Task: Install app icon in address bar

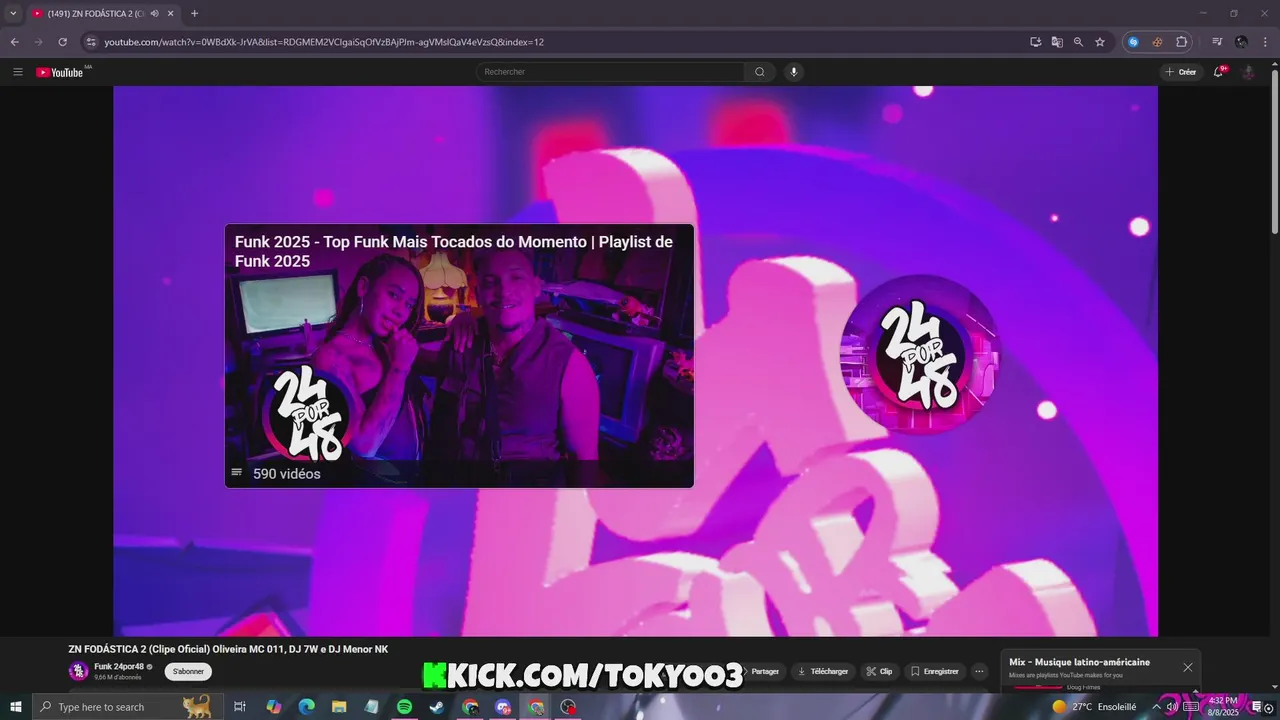Action: [x=1036, y=42]
